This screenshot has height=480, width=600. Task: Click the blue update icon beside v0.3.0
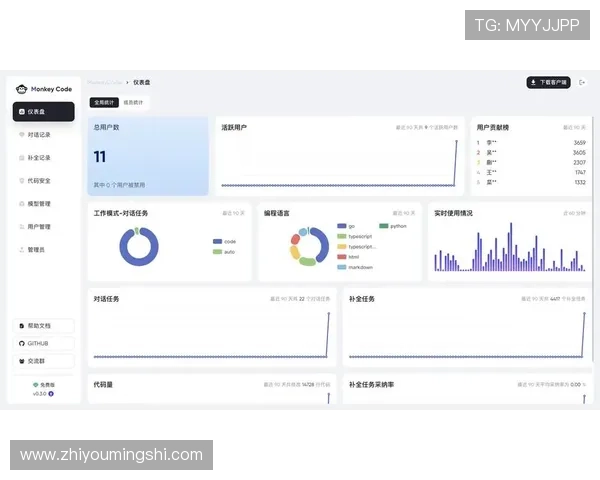[51, 393]
